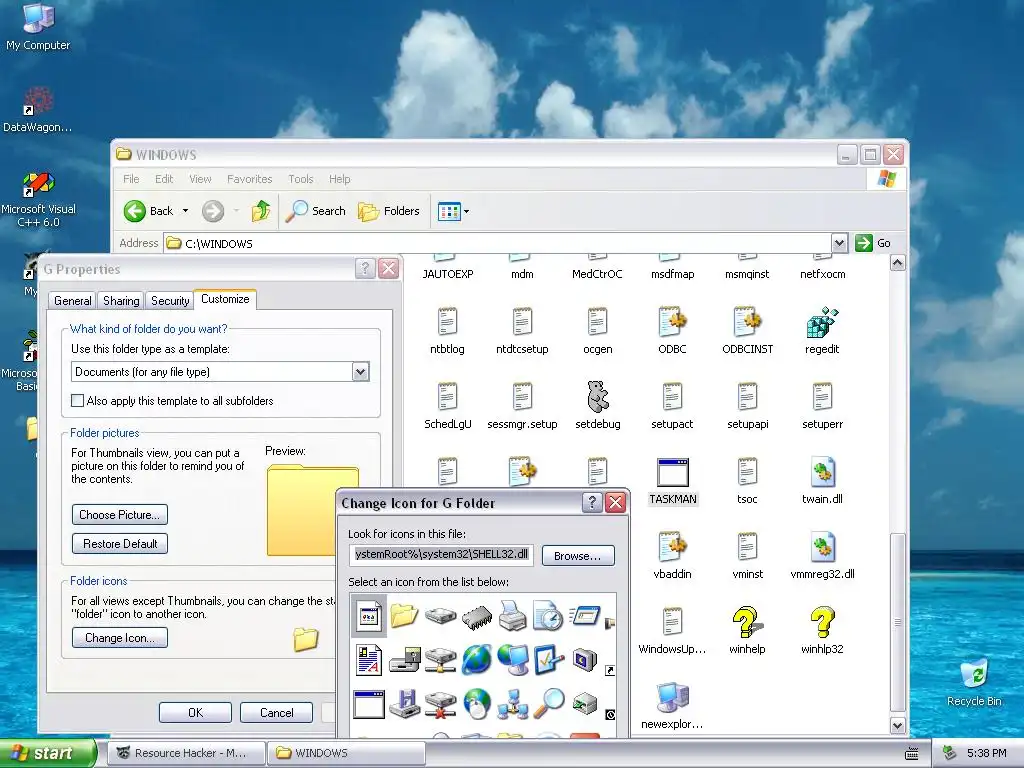Open Microsoft Visual C++ 6.0 shortcut
Image resolution: width=1024 pixels, height=768 pixels.
(x=38, y=200)
